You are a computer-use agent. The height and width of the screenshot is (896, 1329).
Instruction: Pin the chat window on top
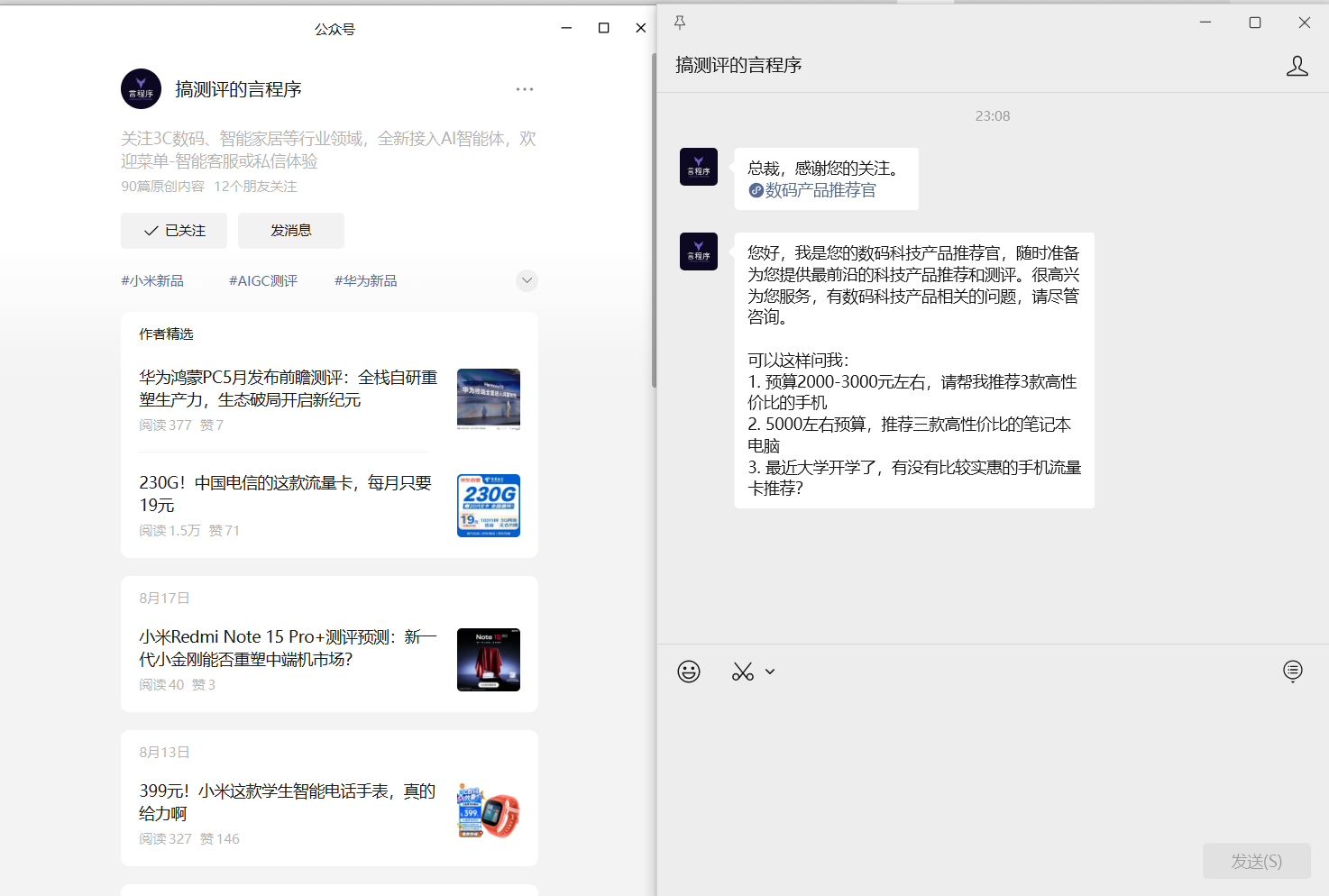click(x=680, y=23)
